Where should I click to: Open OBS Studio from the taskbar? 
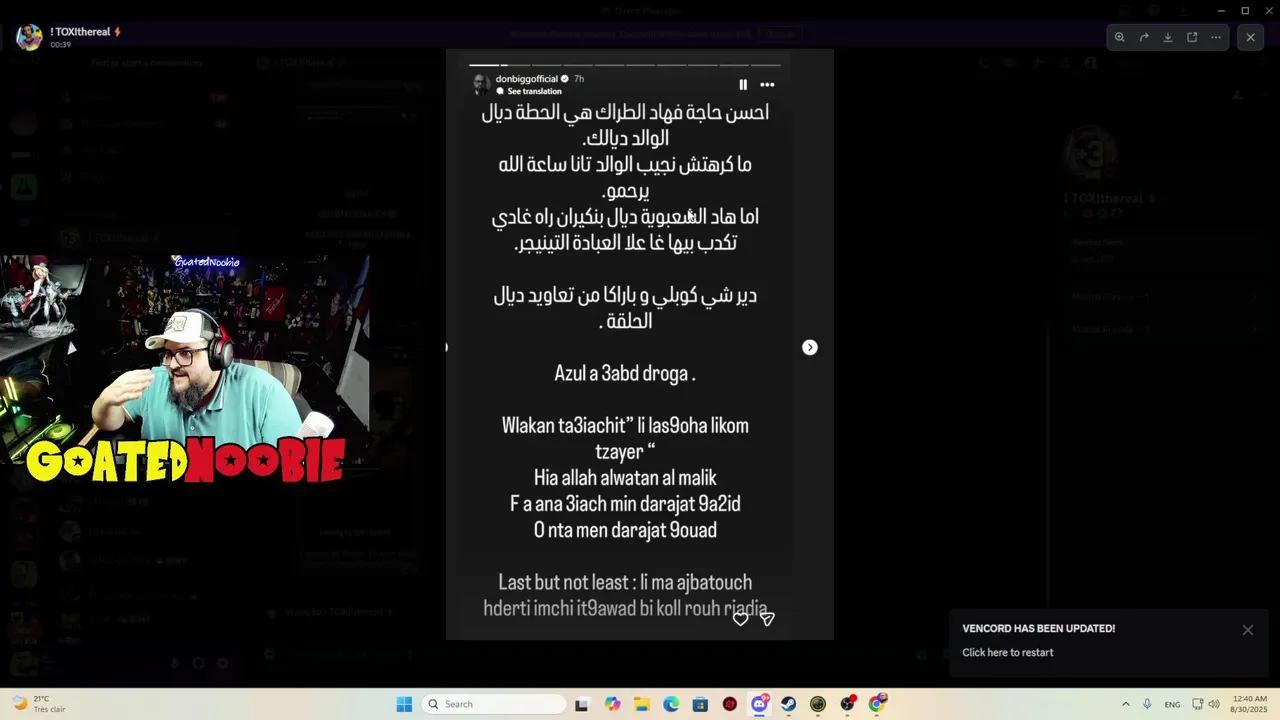tap(848, 704)
